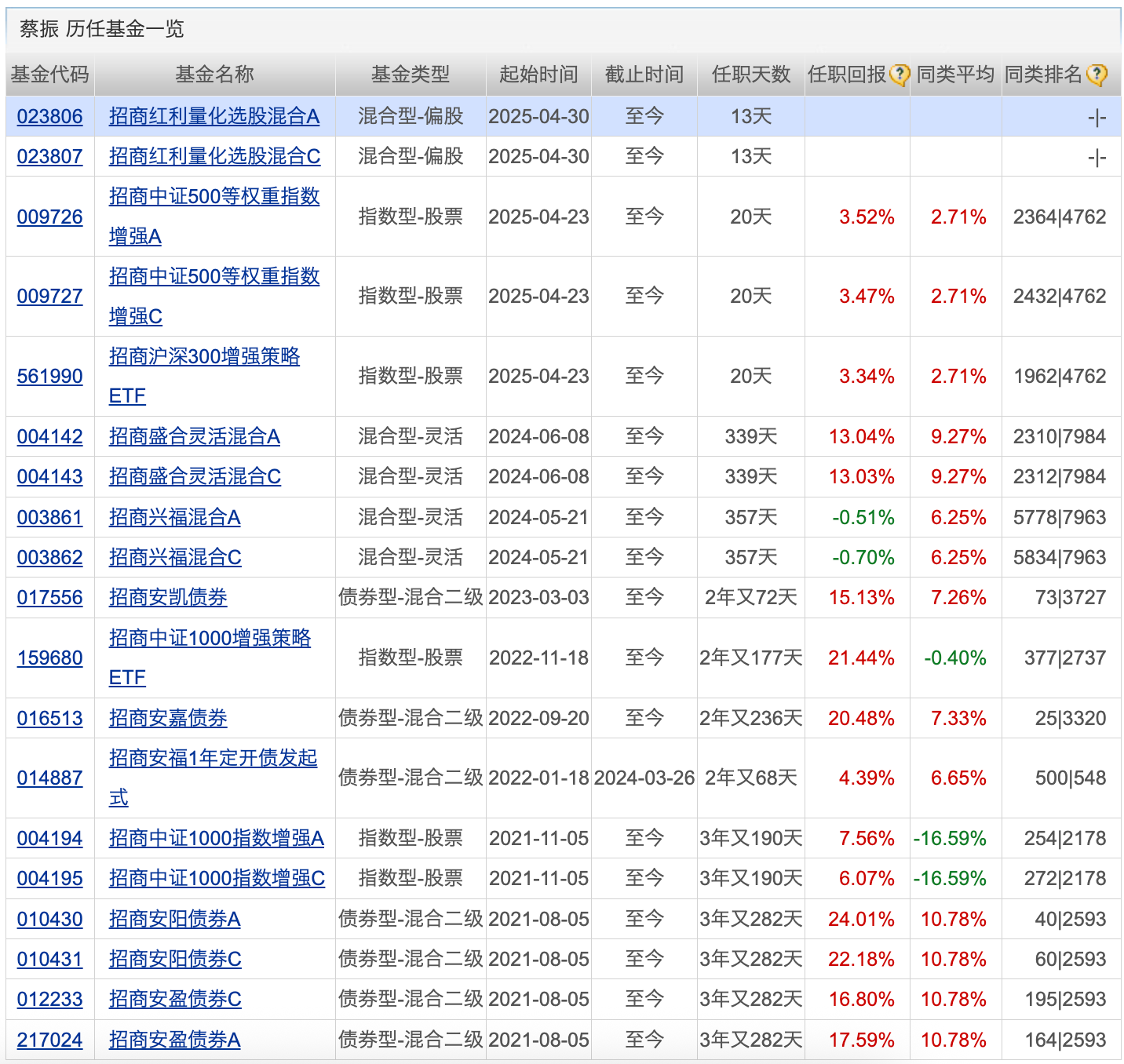Image resolution: width=1124 pixels, height=1064 pixels.
Task: Open 招商盛合灵活混合A fund link
Action: (x=194, y=437)
